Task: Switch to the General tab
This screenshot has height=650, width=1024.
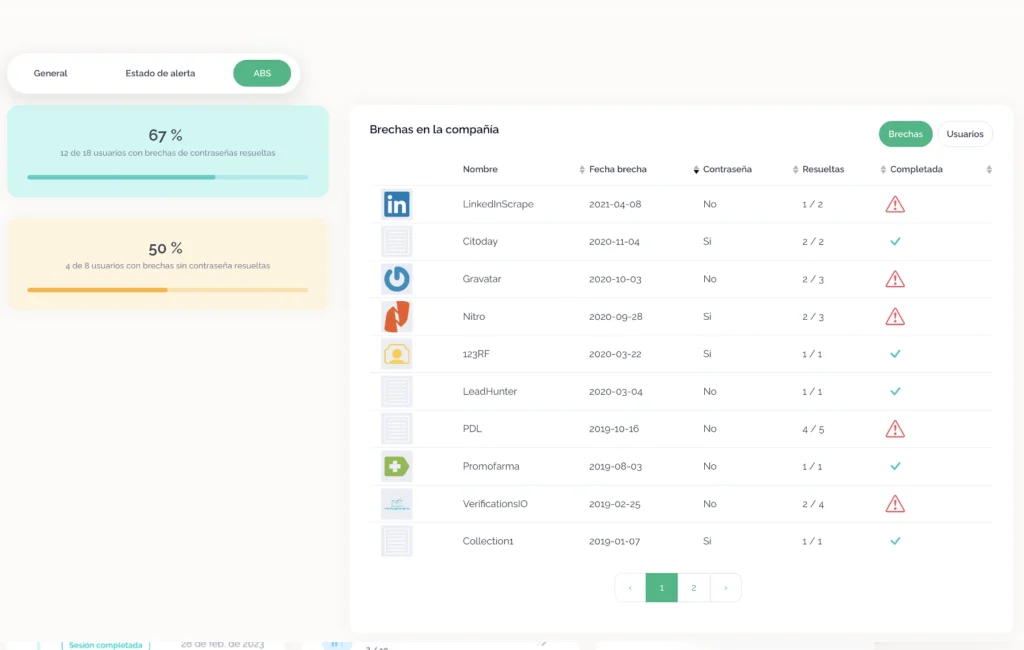Action: (50, 73)
